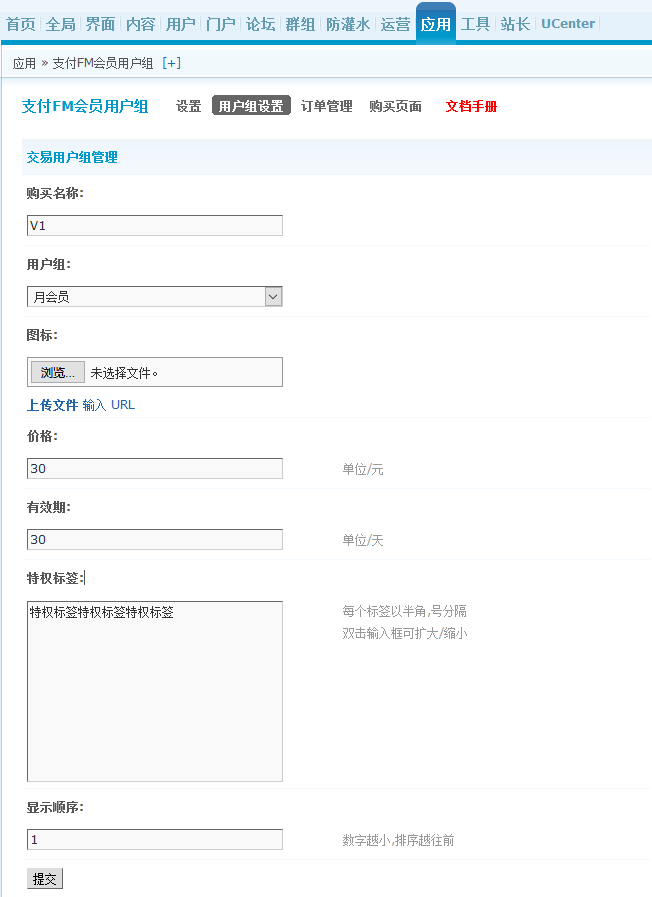Open the 购买页面 tab

tap(396, 106)
